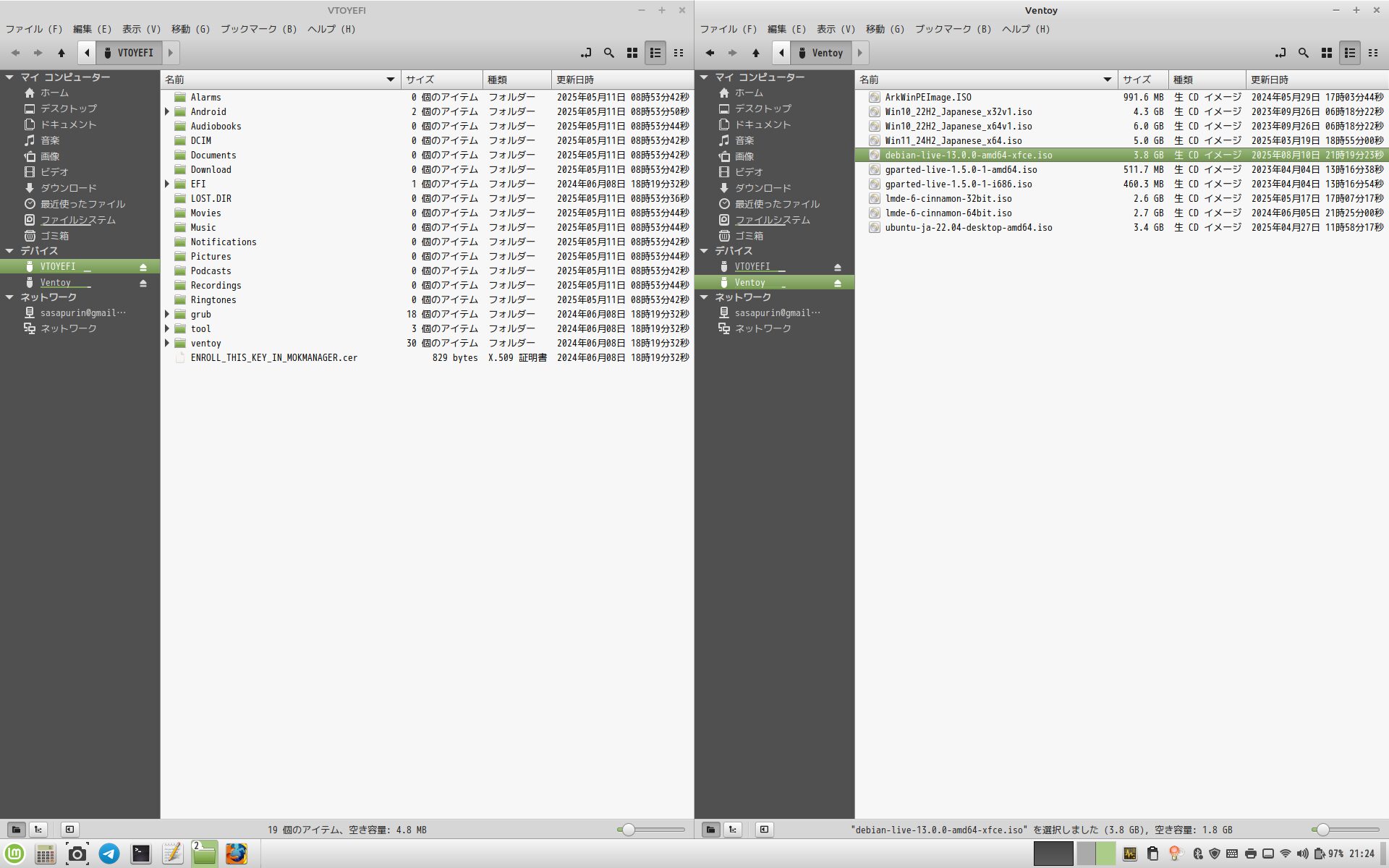1389x868 pixels.
Task: Open 移動 (G) menu in Ventoy window
Action: (x=885, y=29)
